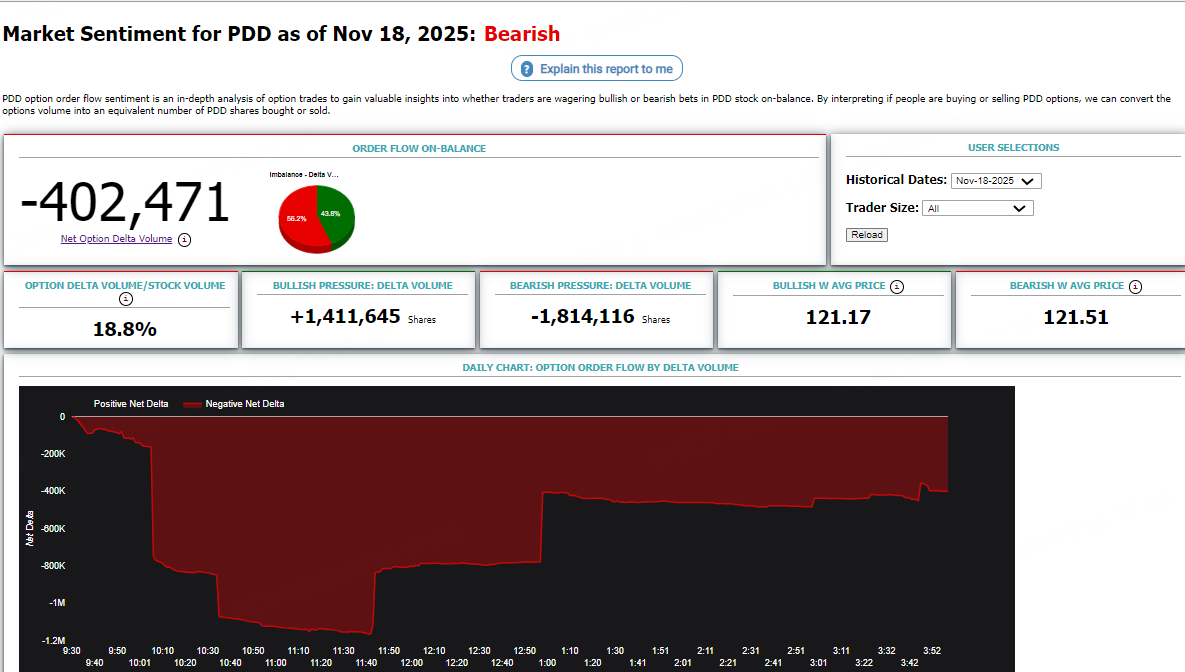Click the -1.2M label on the y-axis
1185x672 pixels.
(54, 640)
